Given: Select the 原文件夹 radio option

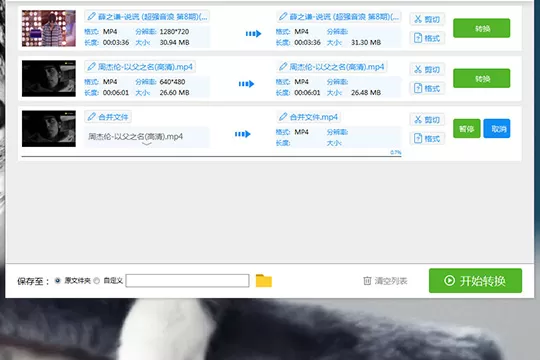Looking at the screenshot, I should (58, 281).
